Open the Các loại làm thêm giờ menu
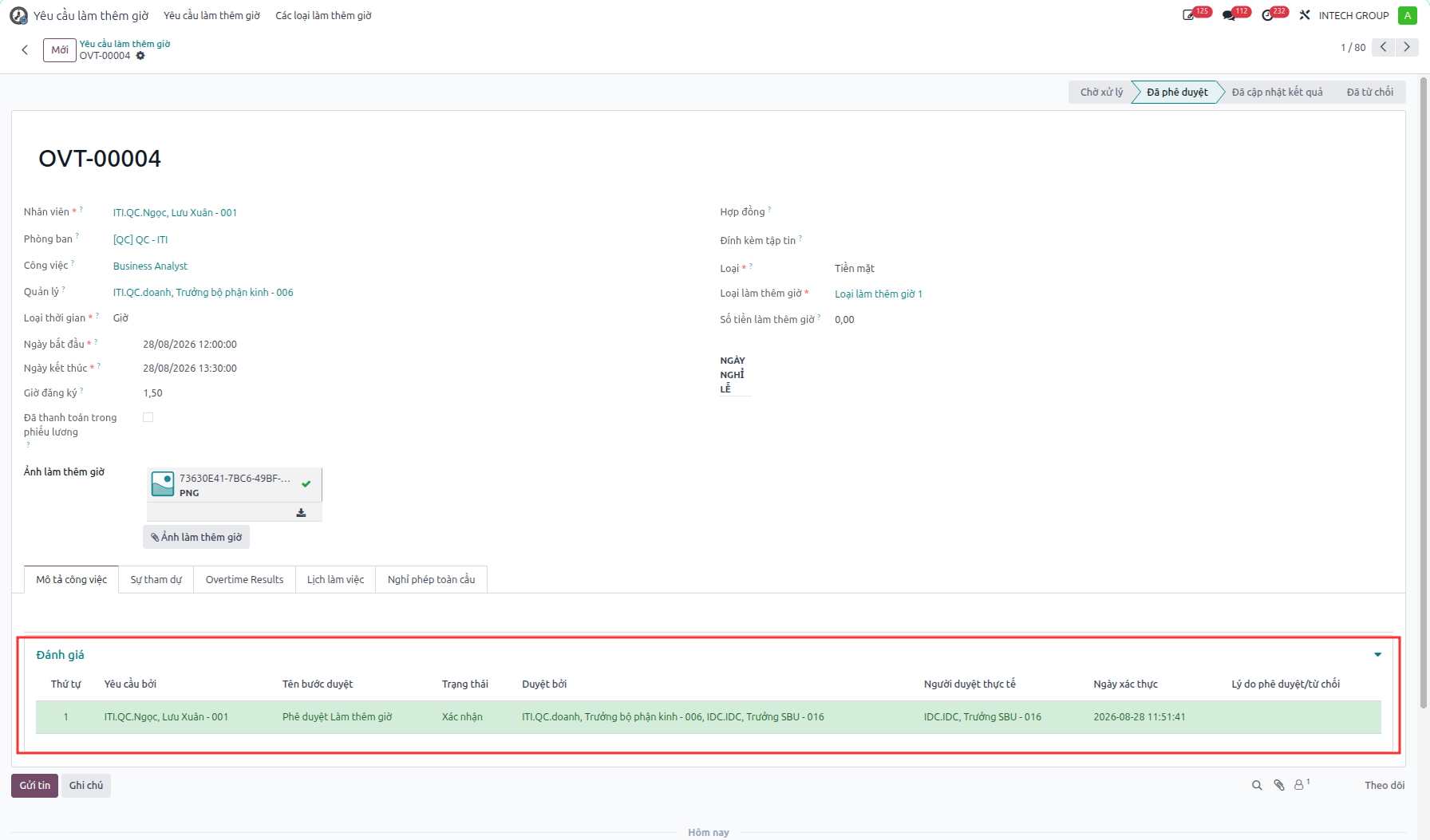The height and width of the screenshot is (840, 1430). 323,15
